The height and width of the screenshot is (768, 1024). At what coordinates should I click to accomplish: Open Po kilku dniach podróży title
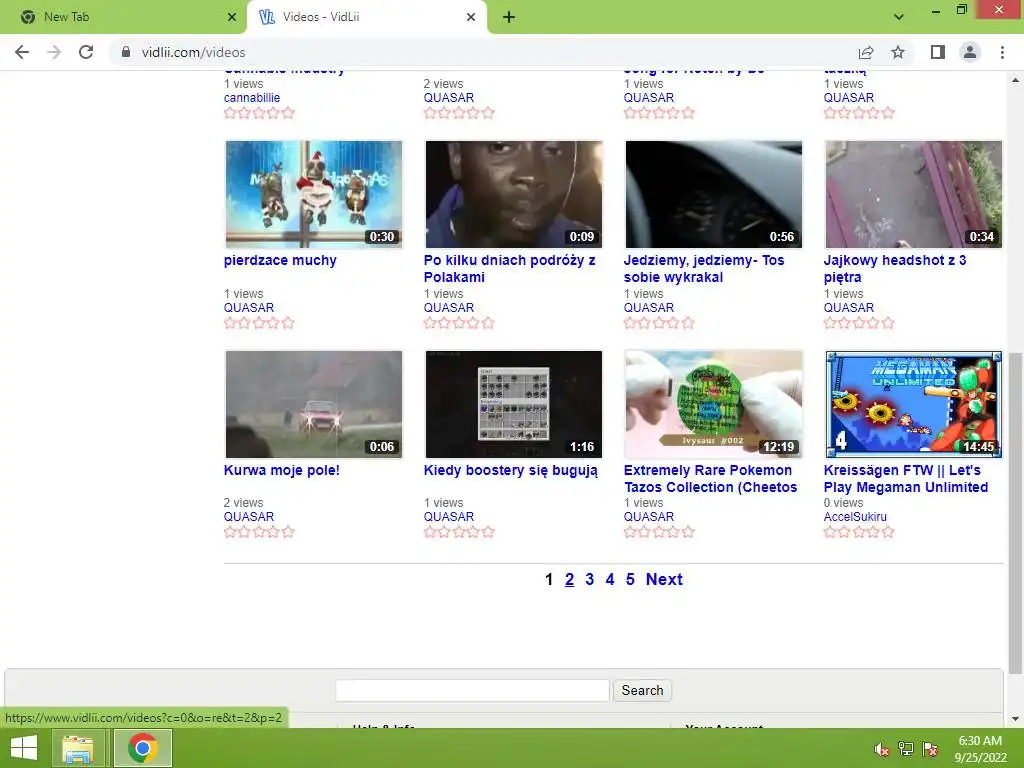[509, 268]
